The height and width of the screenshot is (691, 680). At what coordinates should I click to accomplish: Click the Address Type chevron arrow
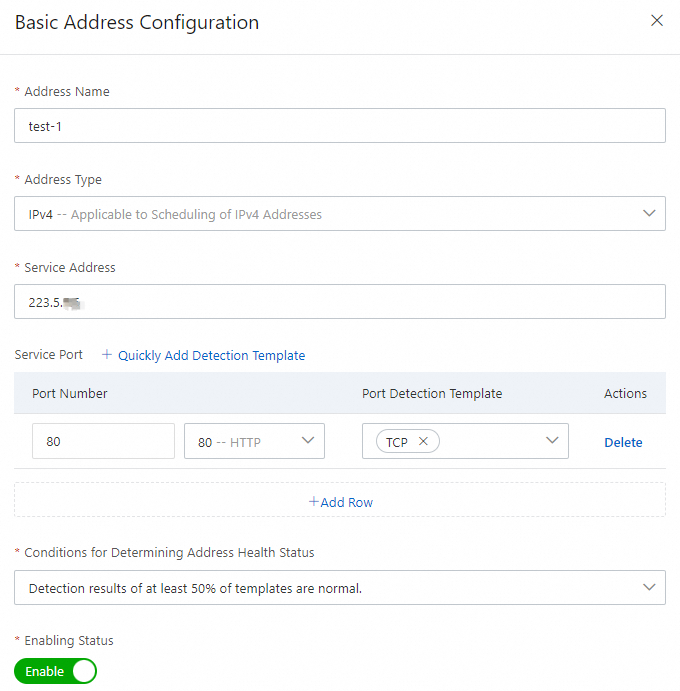tap(649, 213)
